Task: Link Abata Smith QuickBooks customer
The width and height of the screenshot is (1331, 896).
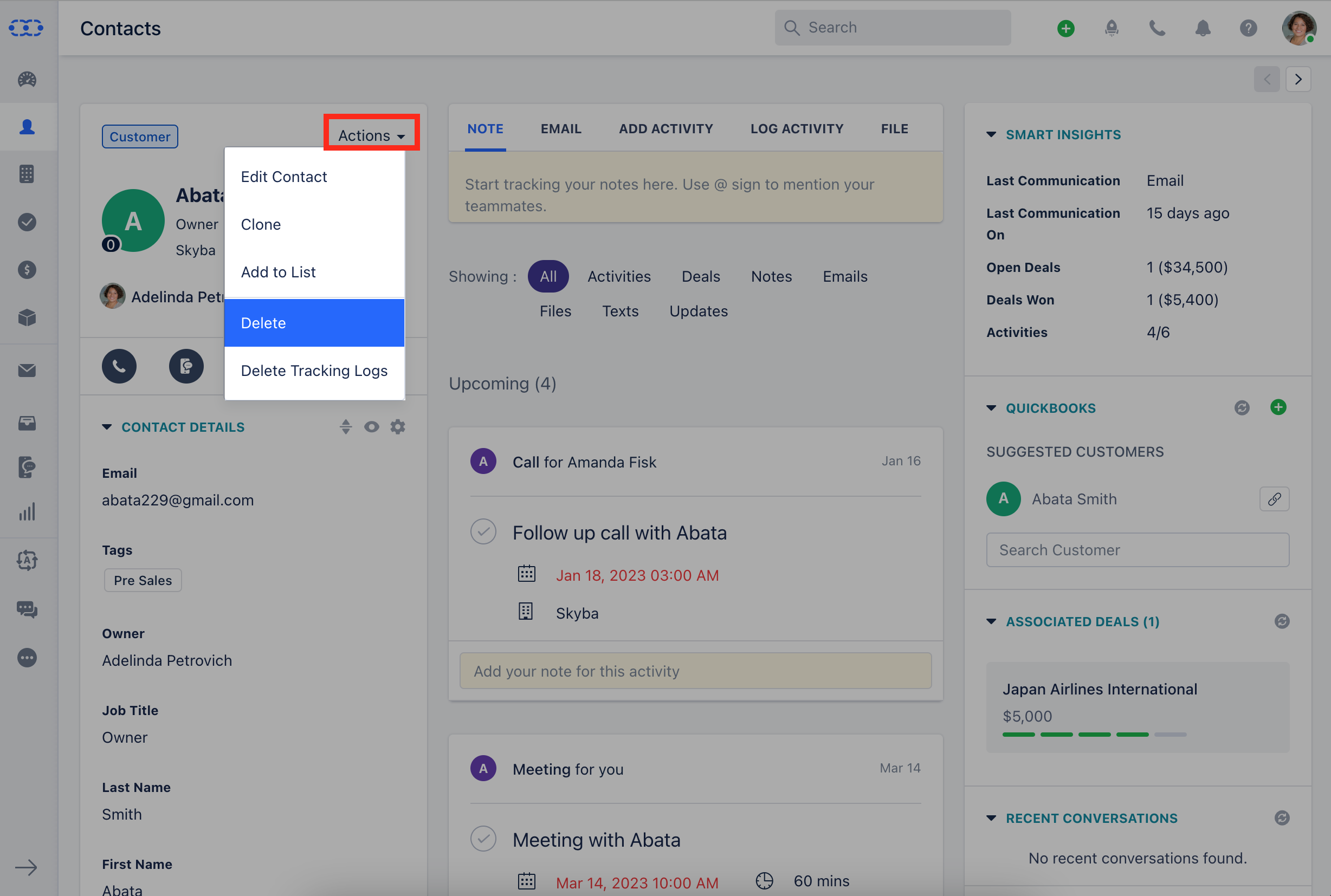Action: [x=1275, y=499]
